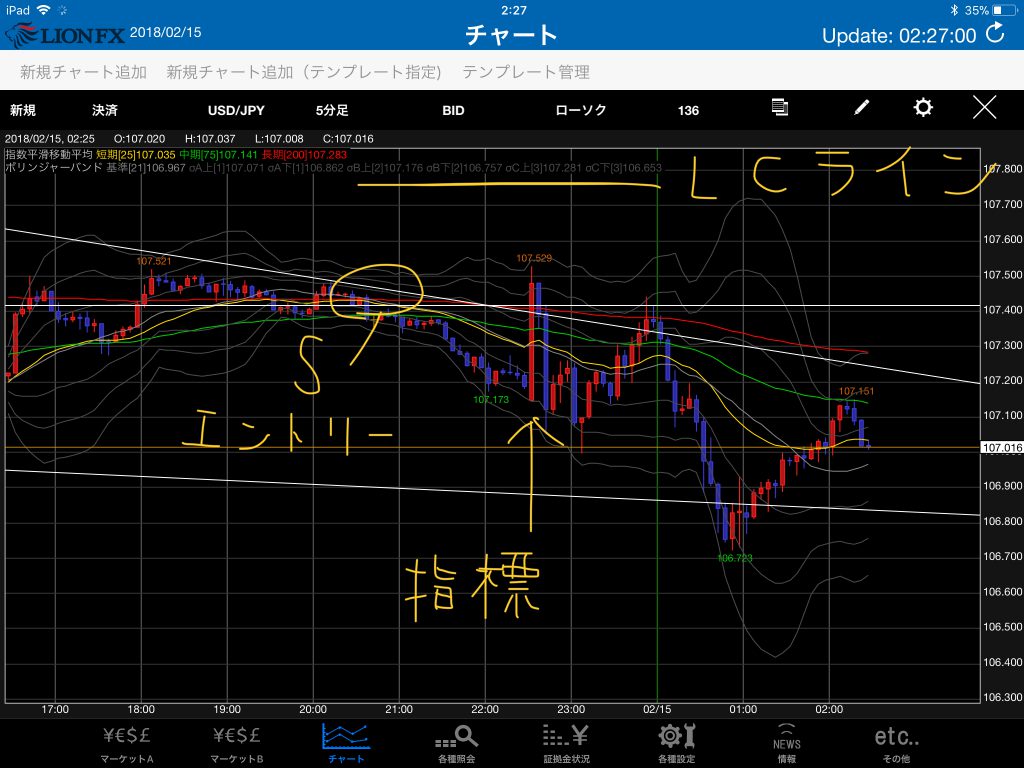Viewport: 1024px width, 768px height.
Task: Change the 5分足 timeframe selector
Action: pos(332,110)
